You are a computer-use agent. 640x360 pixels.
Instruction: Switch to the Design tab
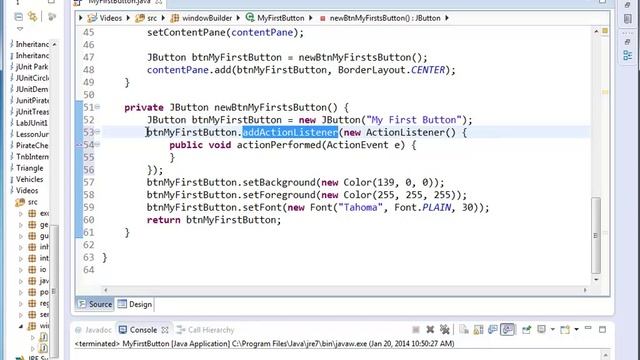click(135, 304)
